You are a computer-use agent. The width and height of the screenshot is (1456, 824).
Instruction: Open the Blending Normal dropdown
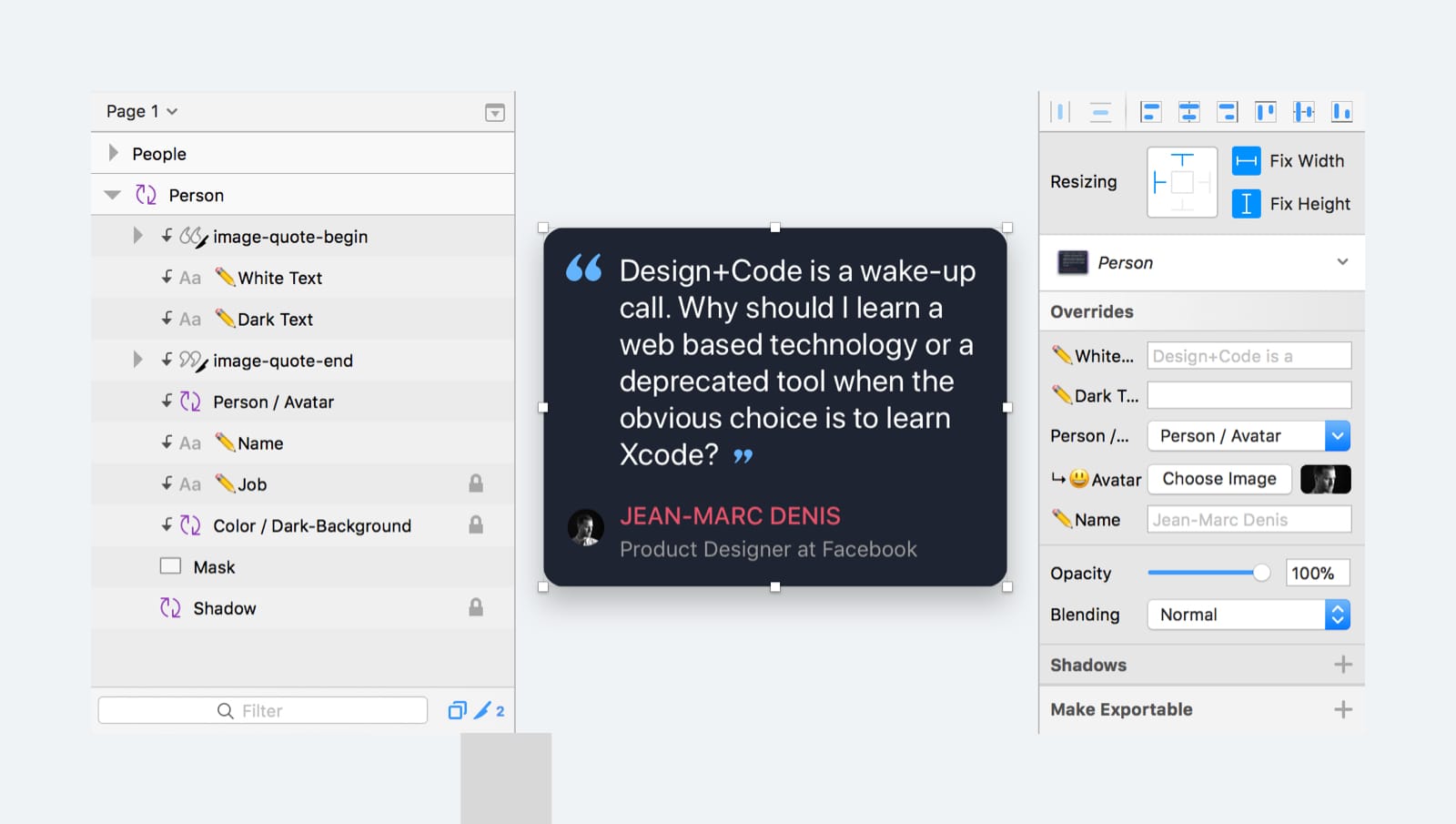pyautogui.click(x=1249, y=615)
